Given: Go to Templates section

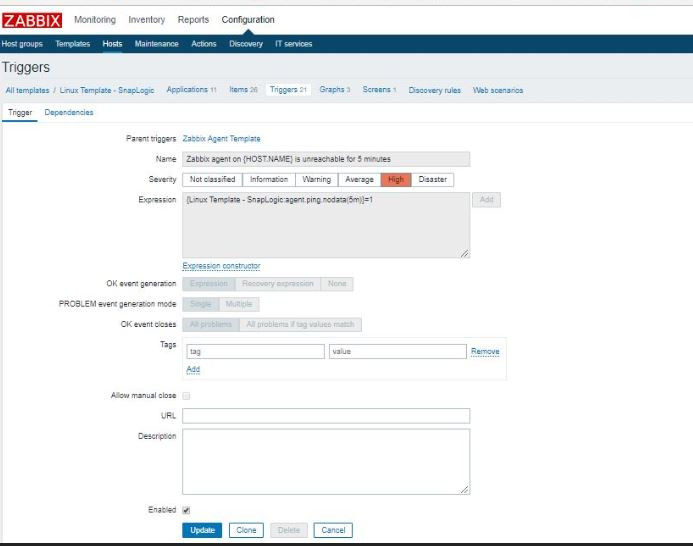Looking at the screenshot, I should point(72,44).
